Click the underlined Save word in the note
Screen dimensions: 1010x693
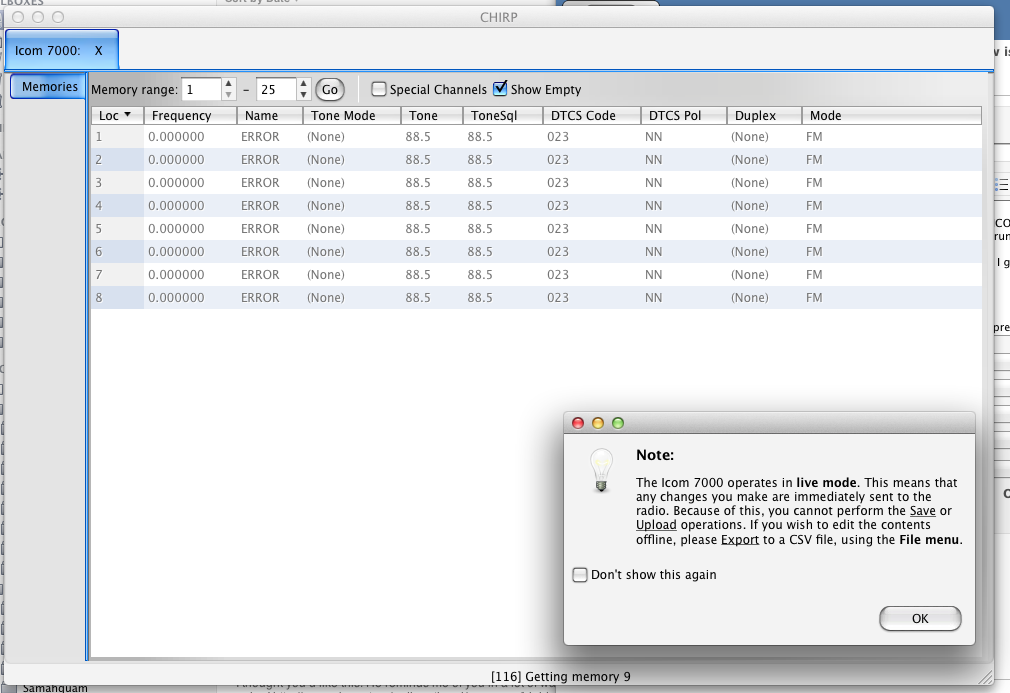pos(922,511)
